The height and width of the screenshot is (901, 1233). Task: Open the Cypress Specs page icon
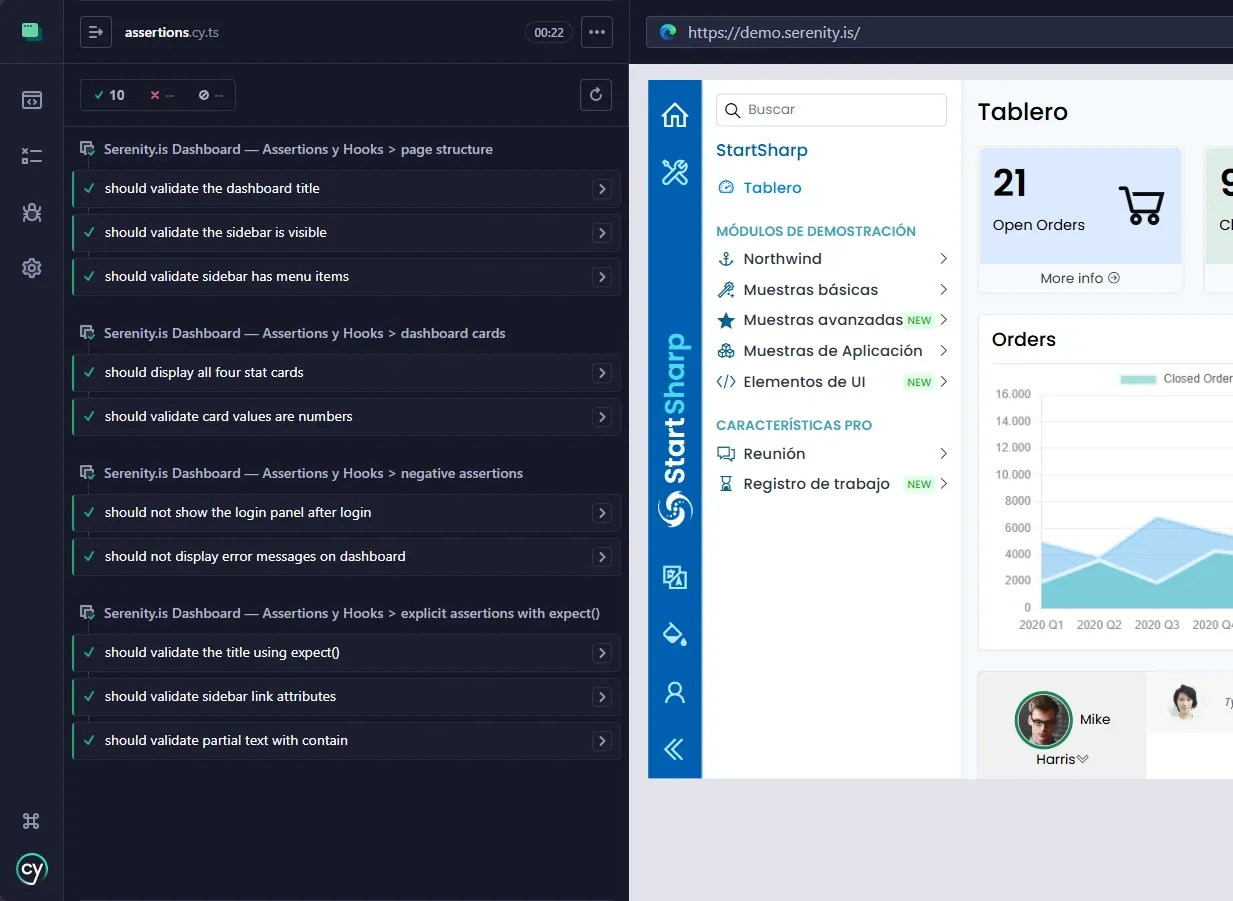[32, 100]
